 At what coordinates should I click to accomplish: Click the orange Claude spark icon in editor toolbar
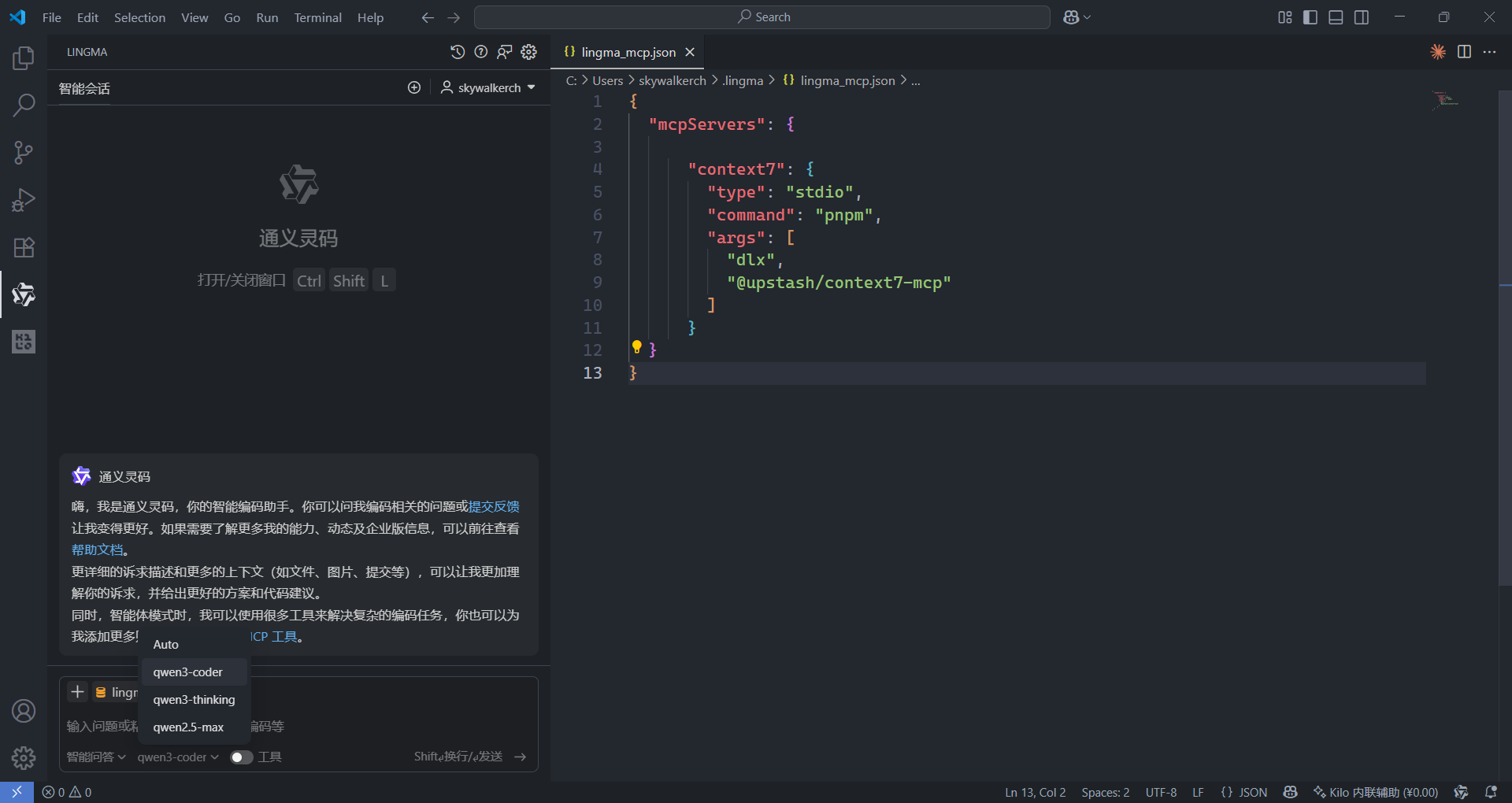click(1438, 52)
